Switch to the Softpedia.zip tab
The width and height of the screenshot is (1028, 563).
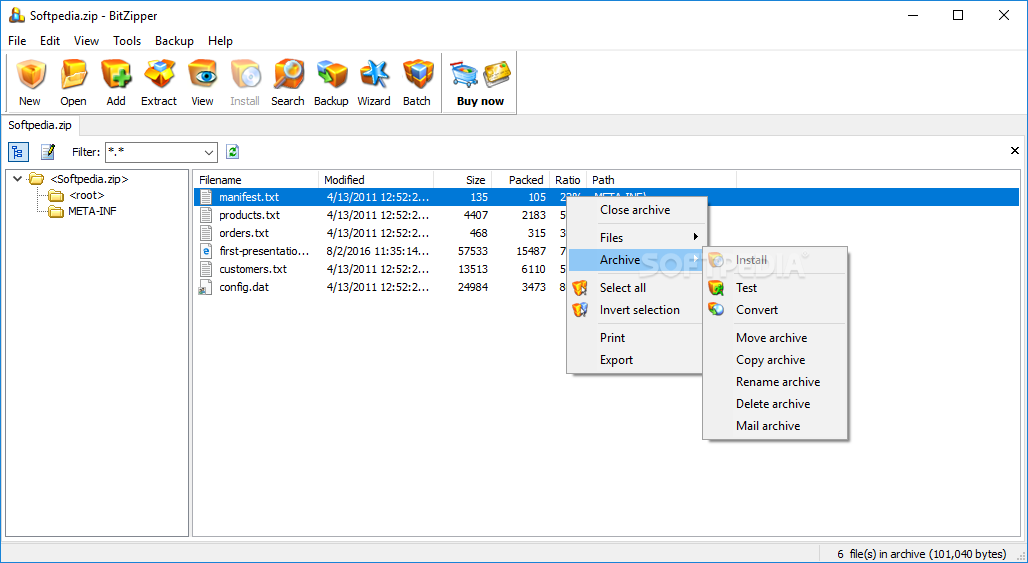[x=40, y=125]
